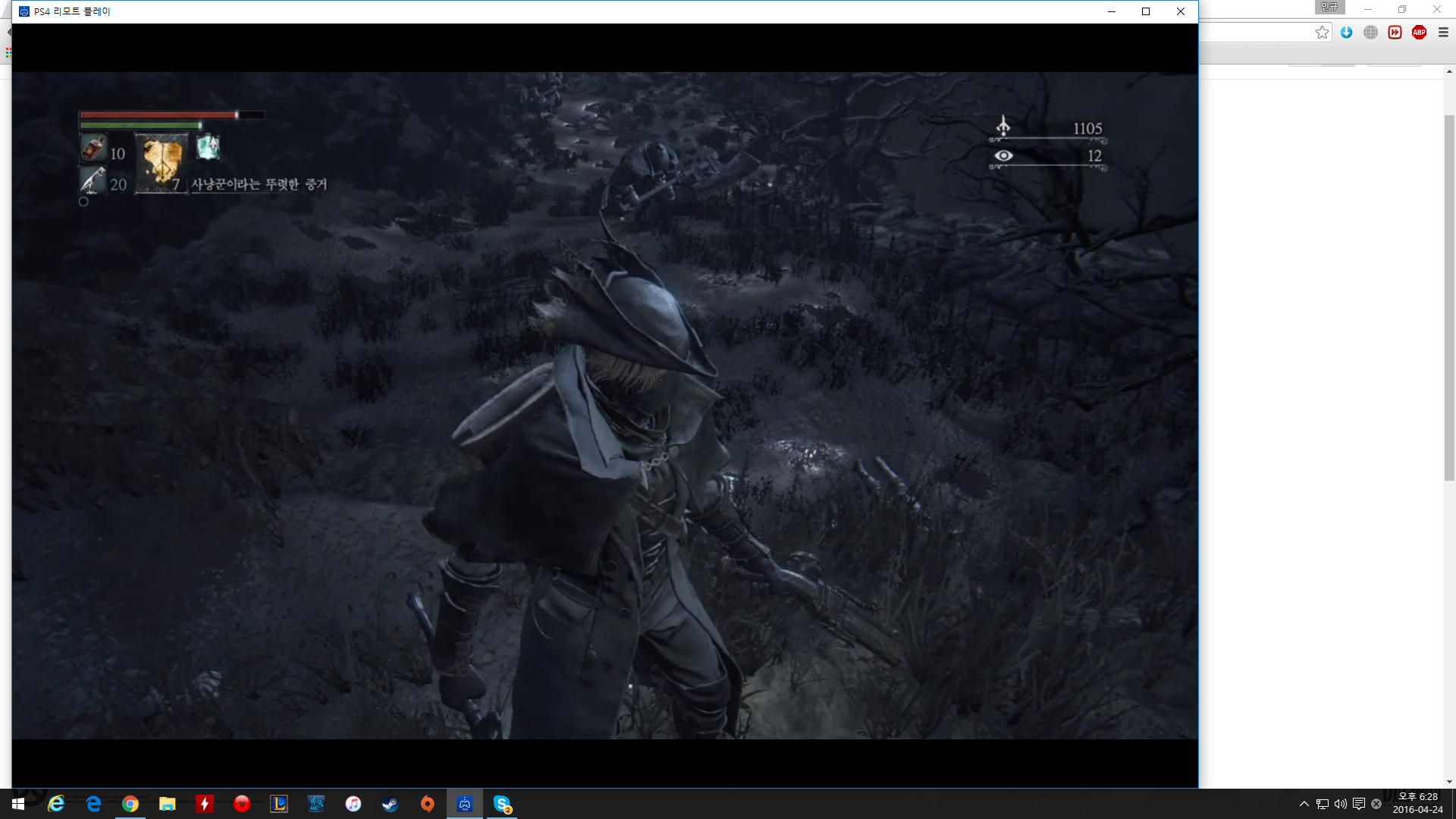The image size is (1456, 819).
Task: Open Skype from the taskbar
Action: click(501, 804)
